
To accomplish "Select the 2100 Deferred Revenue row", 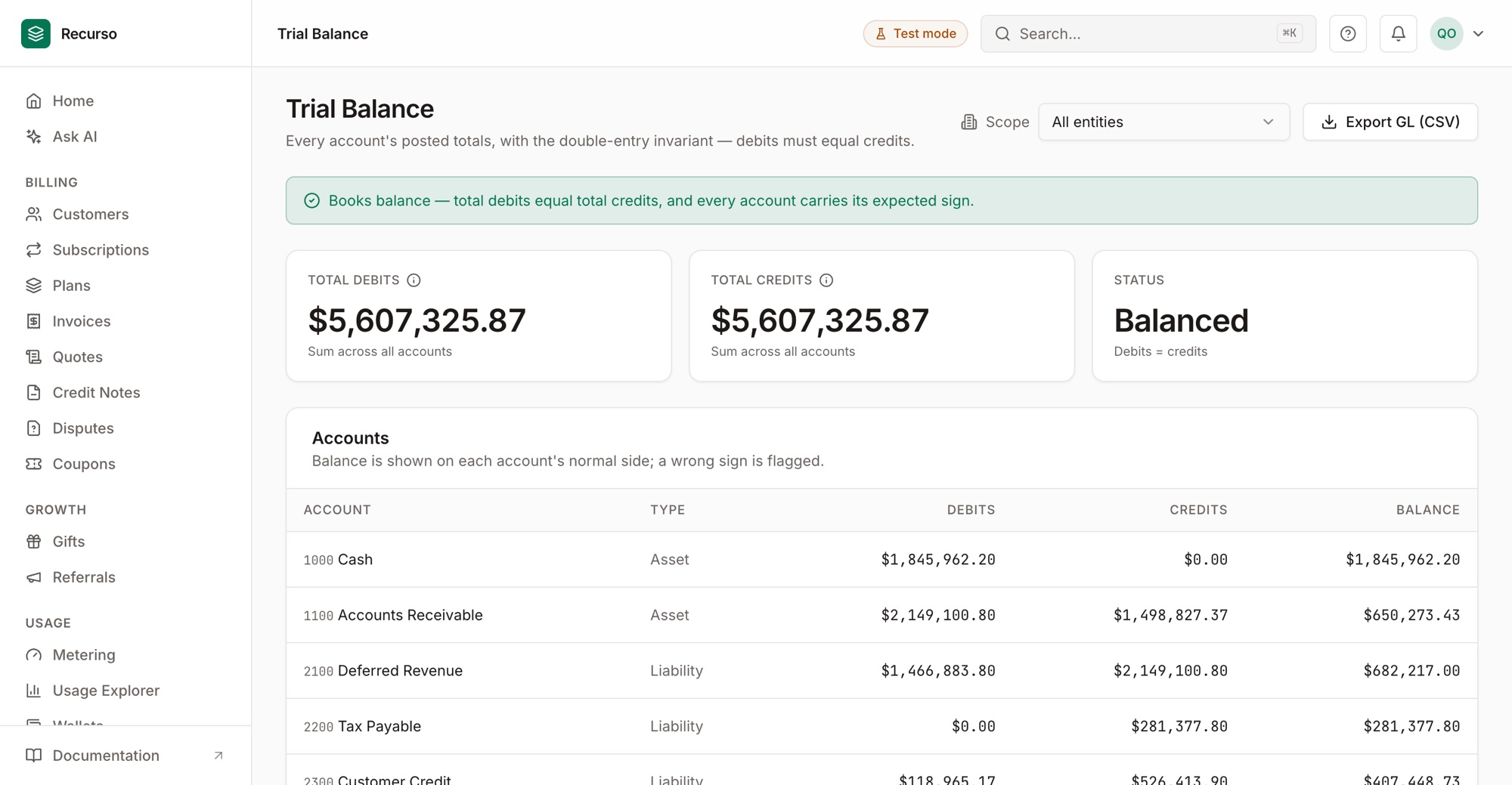I will coord(881,671).
